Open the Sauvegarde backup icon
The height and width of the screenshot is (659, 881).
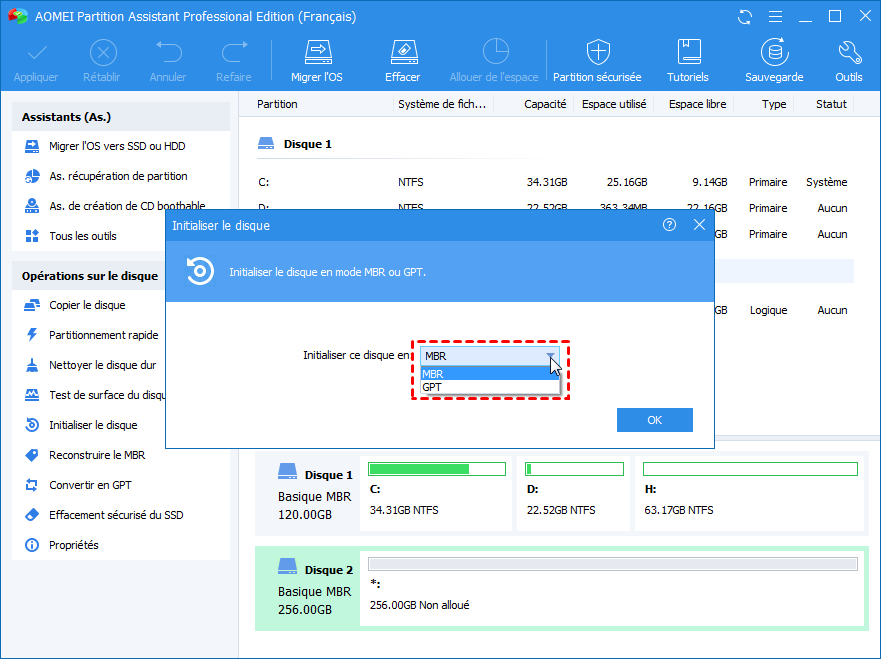coord(775,52)
